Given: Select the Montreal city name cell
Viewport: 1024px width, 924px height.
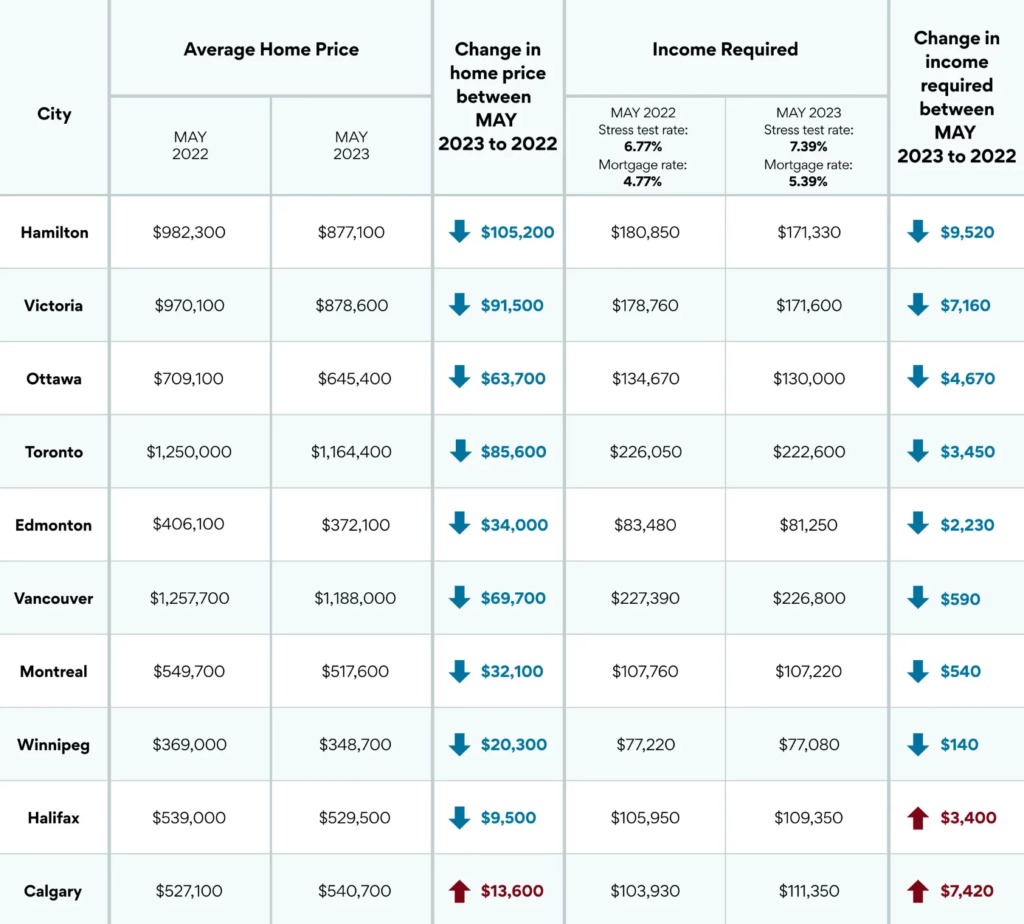Looking at the screenshot, I should 55,671.
